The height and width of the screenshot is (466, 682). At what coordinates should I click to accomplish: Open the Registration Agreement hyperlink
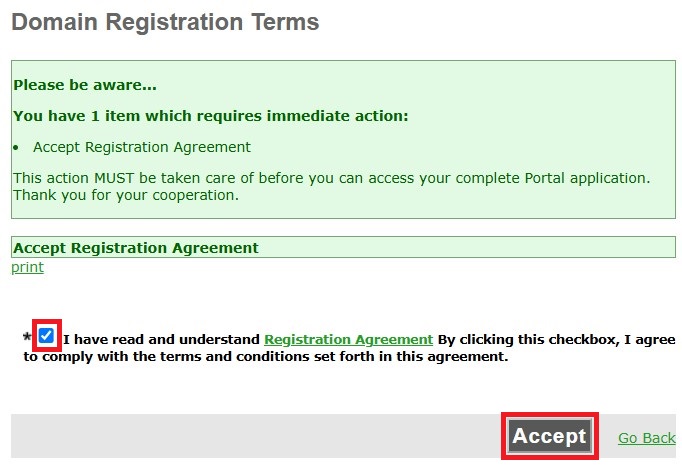[x=348, y=339]
